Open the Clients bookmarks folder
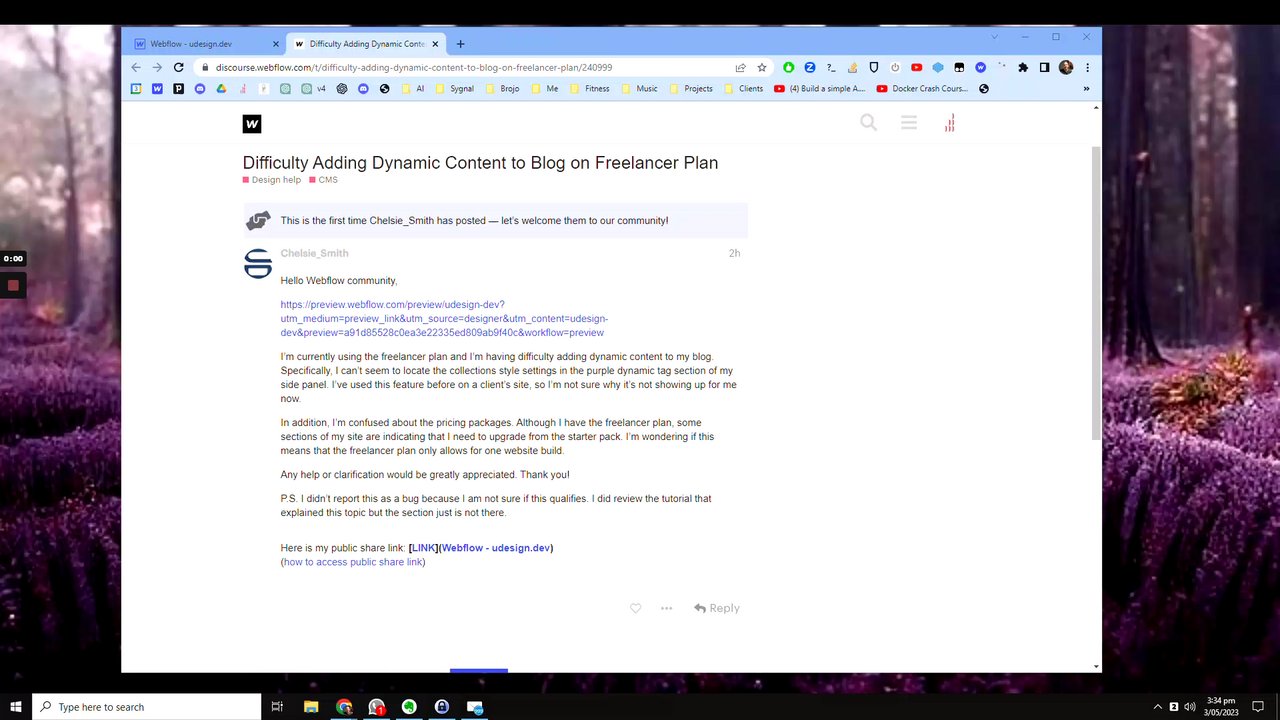Viewport: 1280px width, 720px height. [x=743, y=88]
